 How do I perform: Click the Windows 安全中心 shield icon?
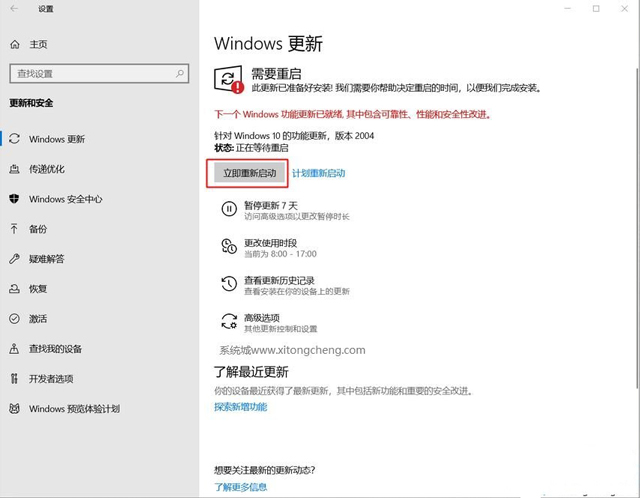point(14,199)
